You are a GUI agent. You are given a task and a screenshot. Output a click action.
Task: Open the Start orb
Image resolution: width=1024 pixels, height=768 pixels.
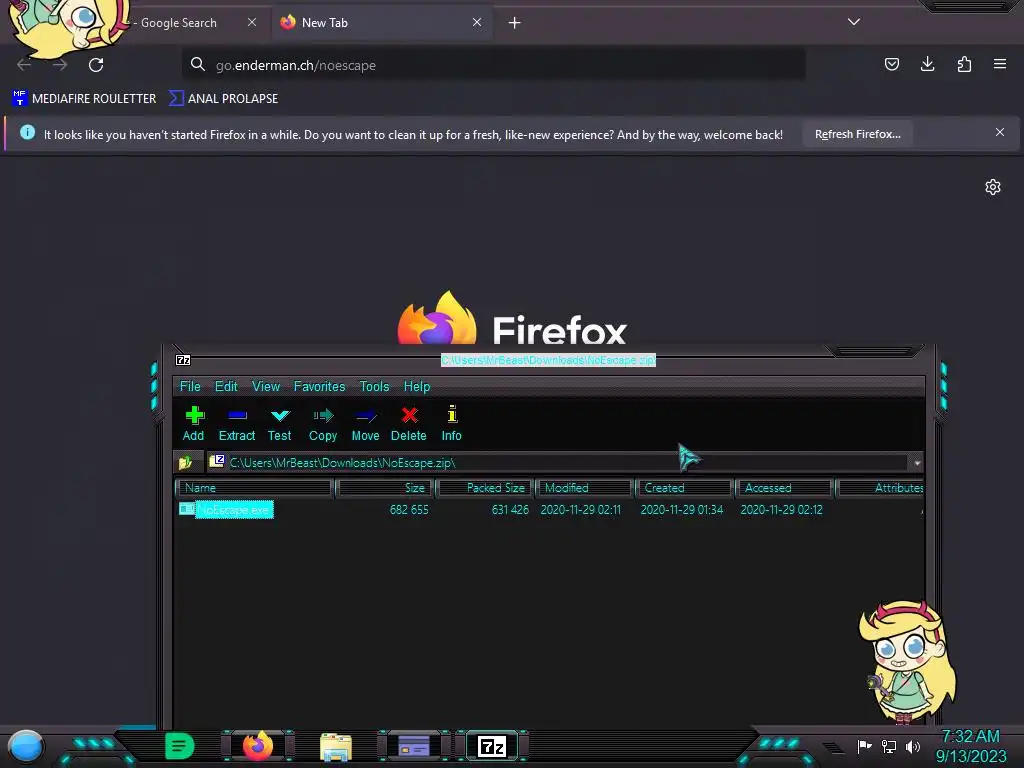click(26, 747)
